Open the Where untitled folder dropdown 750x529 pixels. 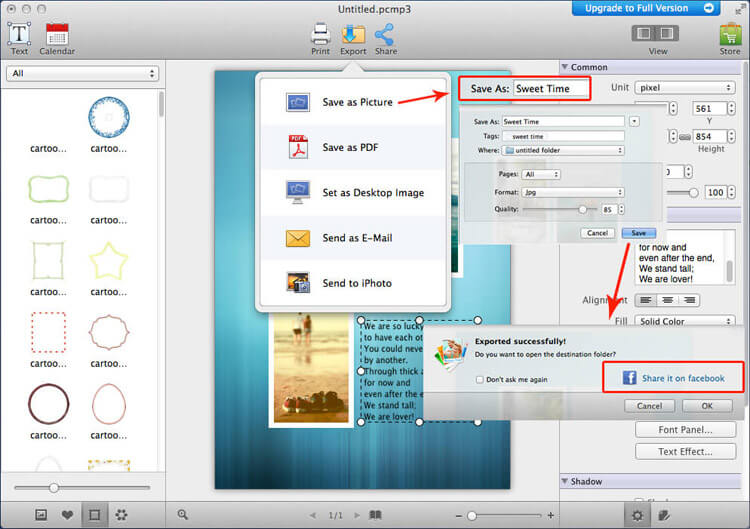tap(563, 150)
